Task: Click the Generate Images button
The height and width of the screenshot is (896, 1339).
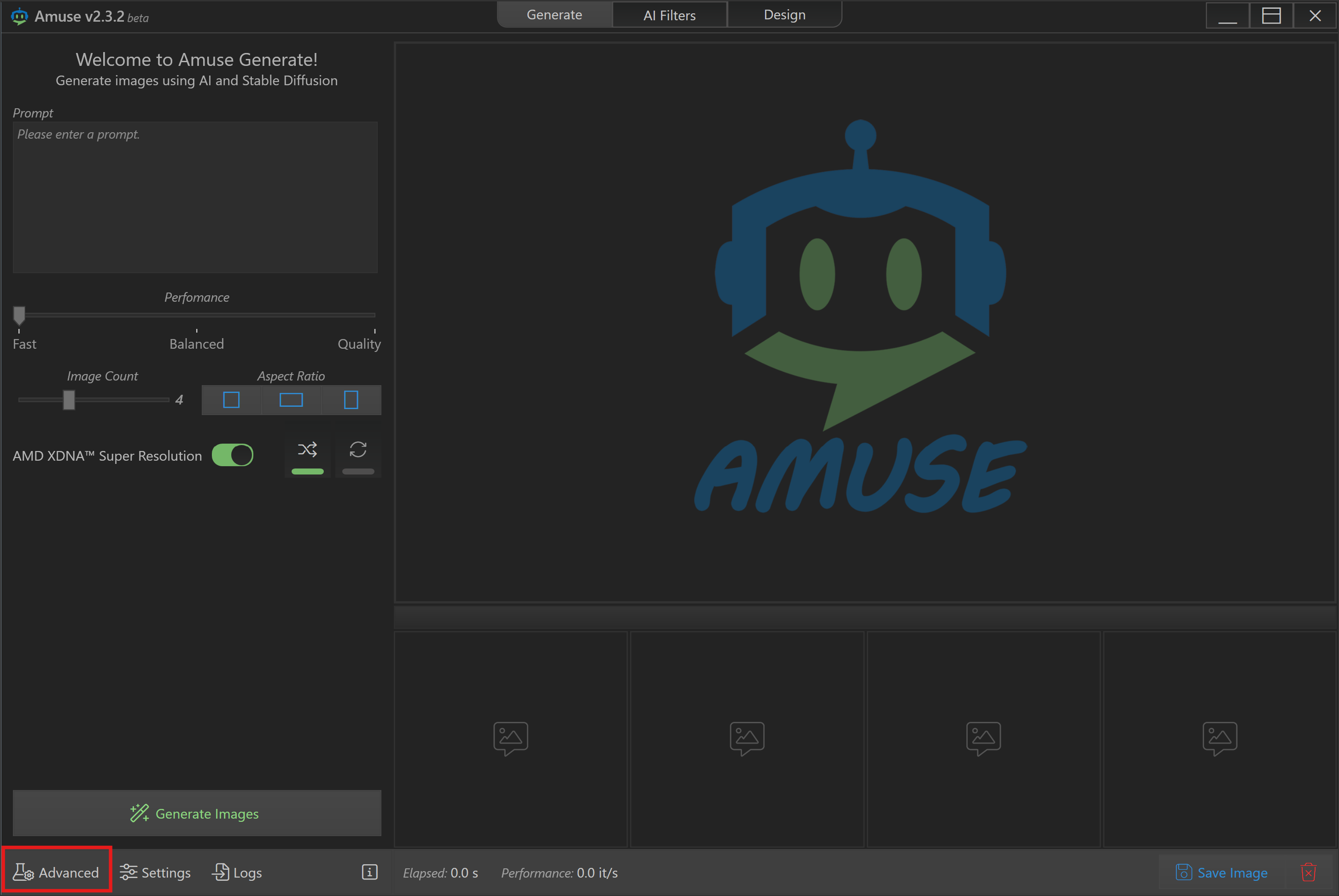Action: (197, 813)
